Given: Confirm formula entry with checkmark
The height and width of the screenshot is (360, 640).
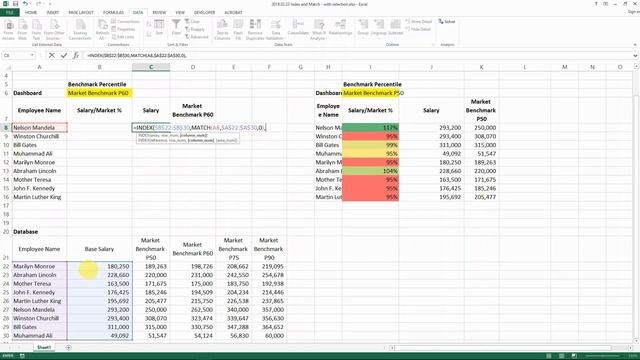Looking at the screenshot, I should pyautogui.click(x=64, y=55).
